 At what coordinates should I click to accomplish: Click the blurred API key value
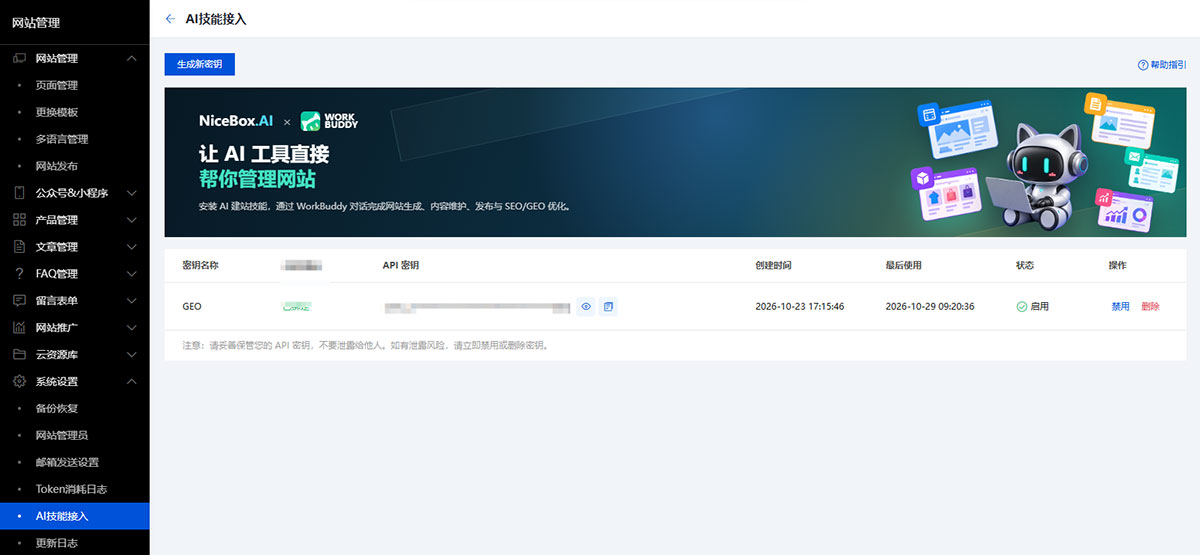tap(477, 306)
